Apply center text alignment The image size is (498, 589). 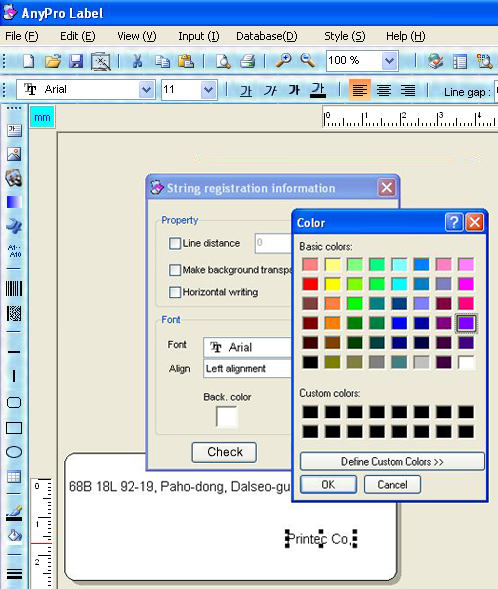384,90
